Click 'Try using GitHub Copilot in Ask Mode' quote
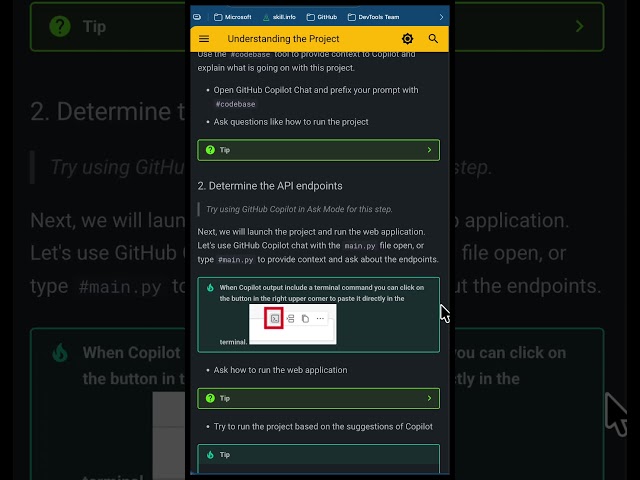Viewport: 640px width, 480px height. pyautogui.click(x=299, y=209)
